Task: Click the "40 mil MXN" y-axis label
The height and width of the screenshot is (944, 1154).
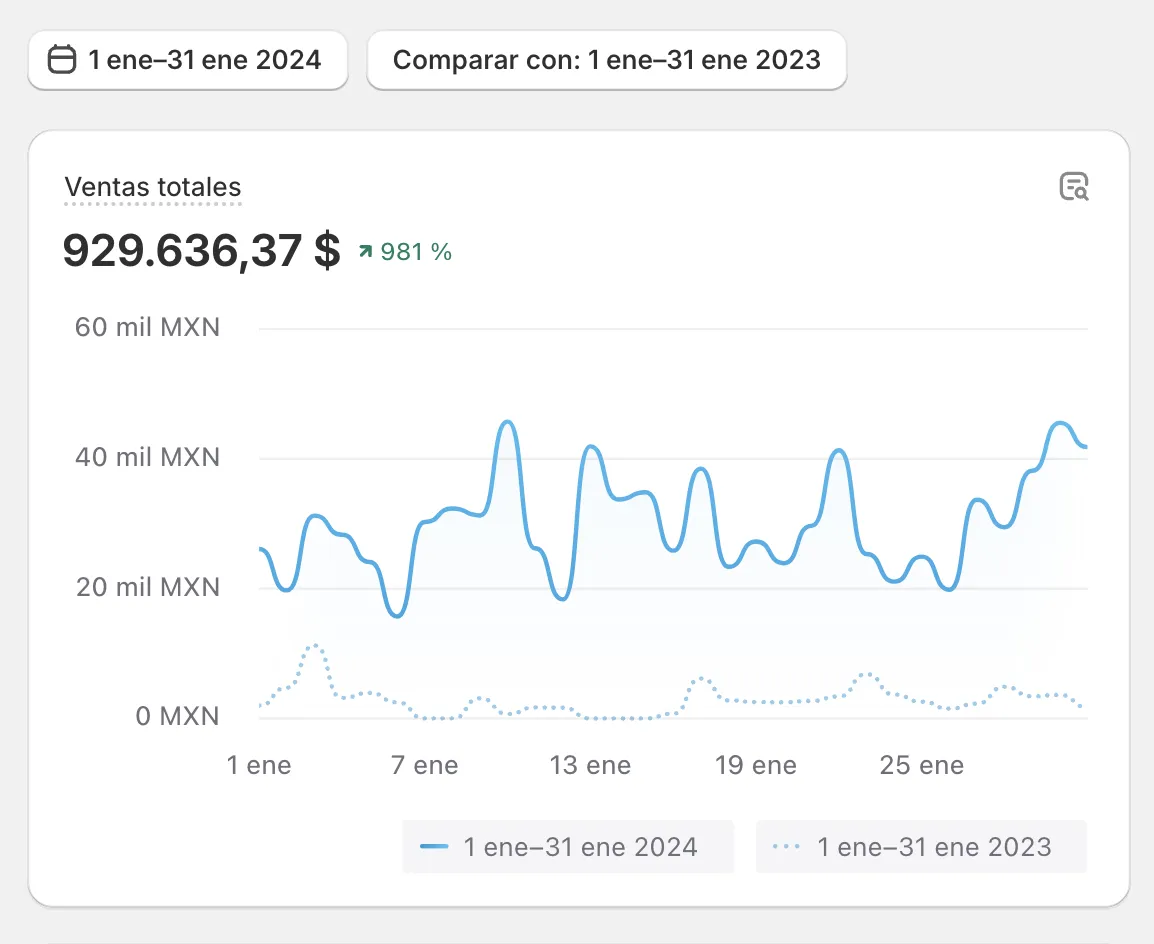Action: pyautogui.click(x=147, y=457)
